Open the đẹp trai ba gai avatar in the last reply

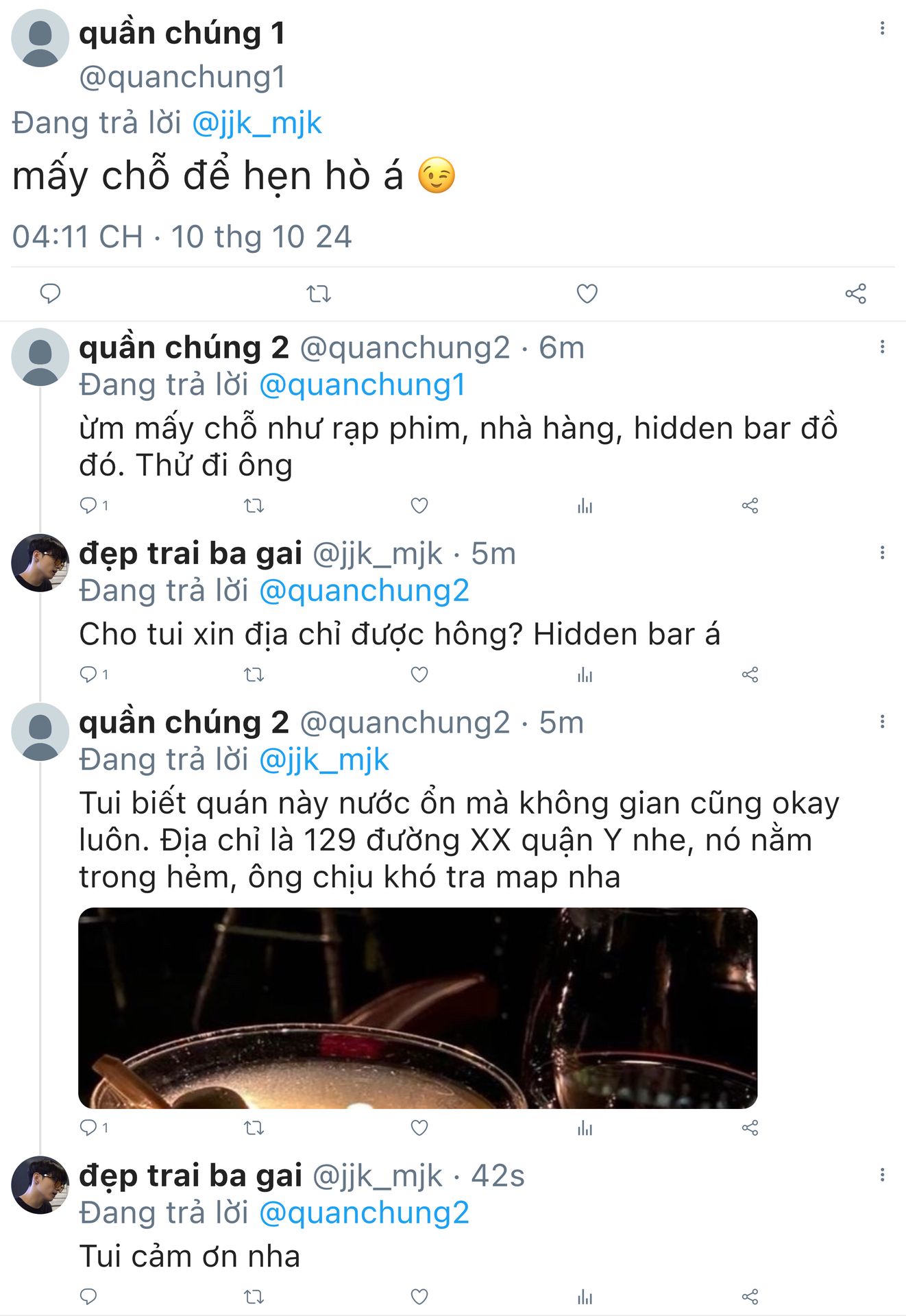point(40,1185)
